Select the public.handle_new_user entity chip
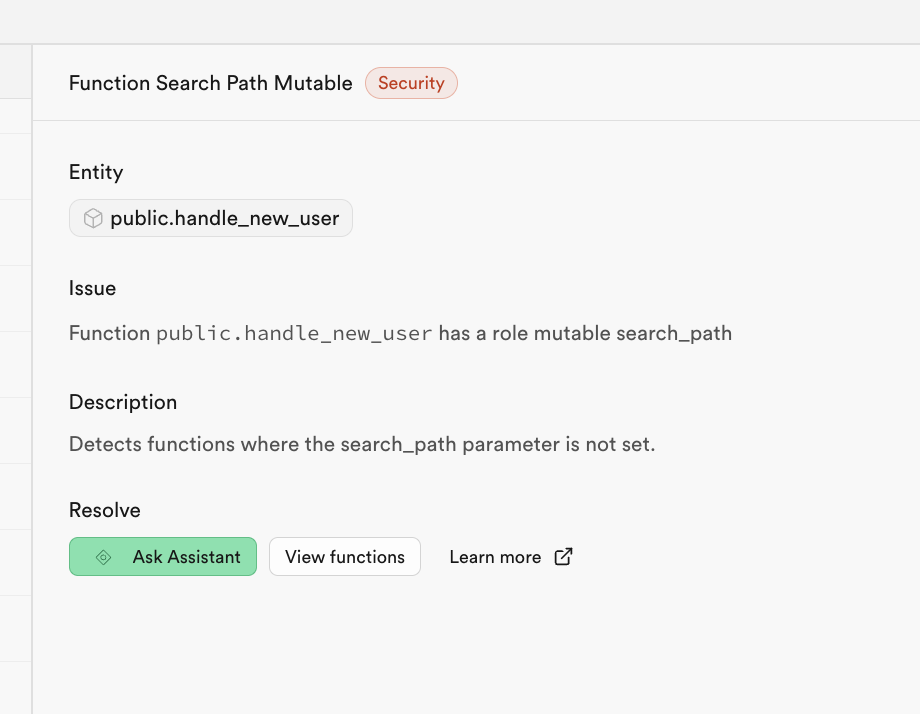This screenshot has height=714, width=920. click(x=211, y=218)
